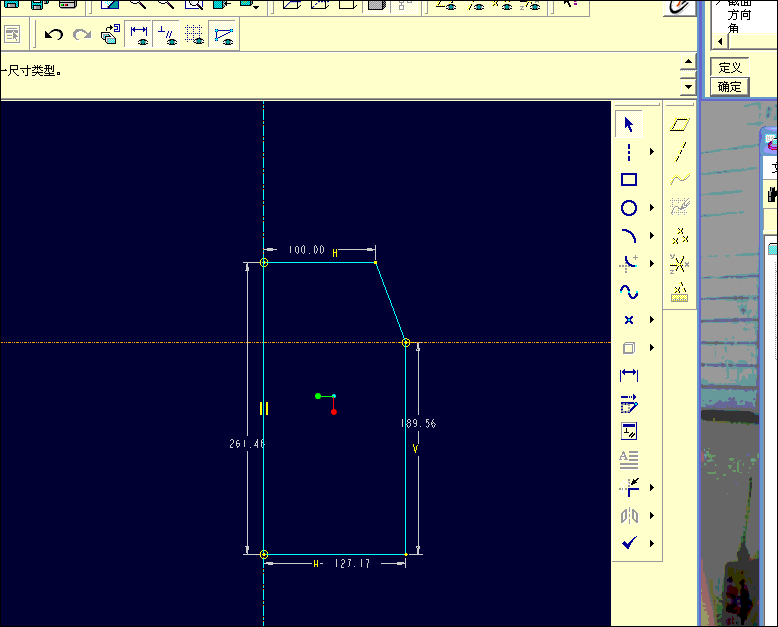This screenshot has width=778, height=627.
Task: Undo the last sketch action
Action: [x=54, y=34]
